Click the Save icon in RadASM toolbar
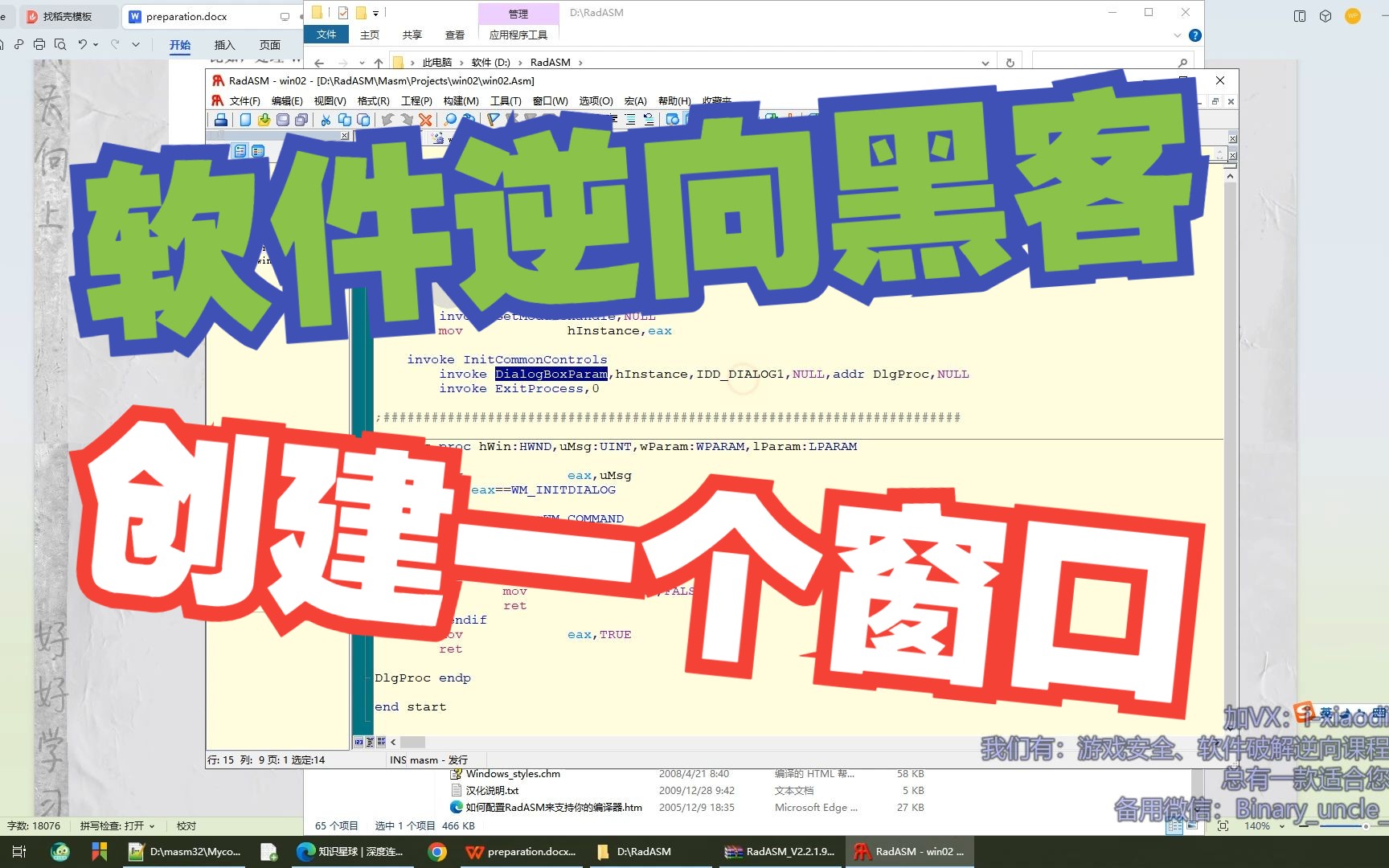This screenshot has width=1389, height=868. [283, 120]
